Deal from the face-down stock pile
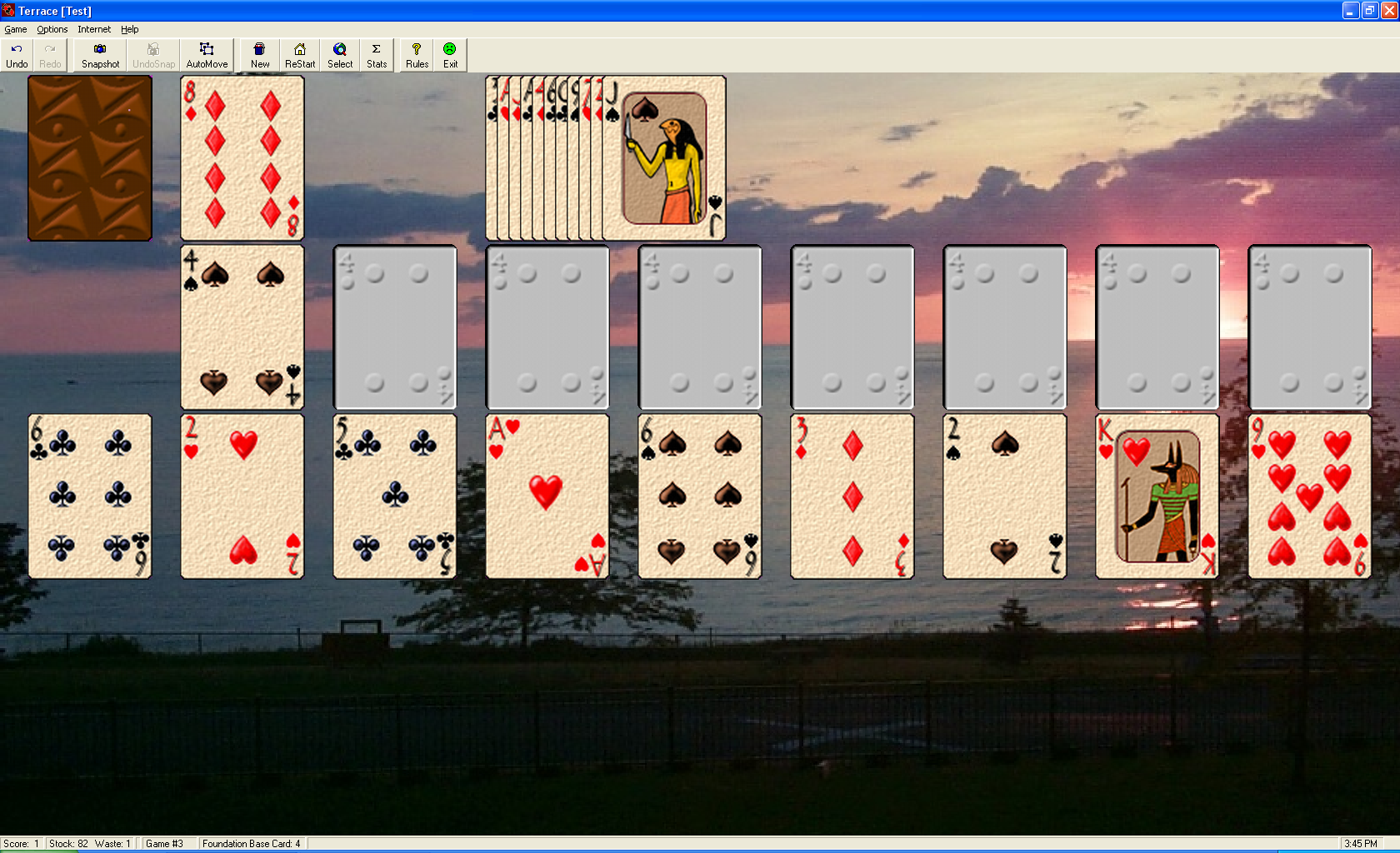This screenshot has width=1400, height=853. pos(90,158)
